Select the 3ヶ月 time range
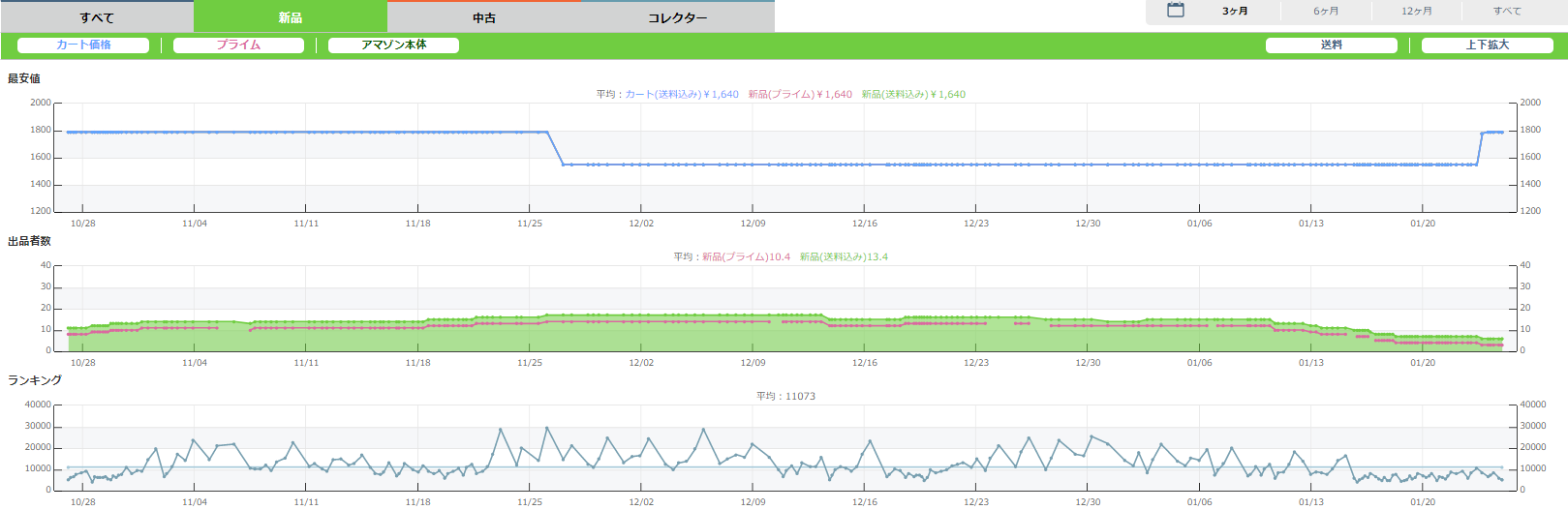This screenshot has height=510, width=1568. tap(1235, 12)
